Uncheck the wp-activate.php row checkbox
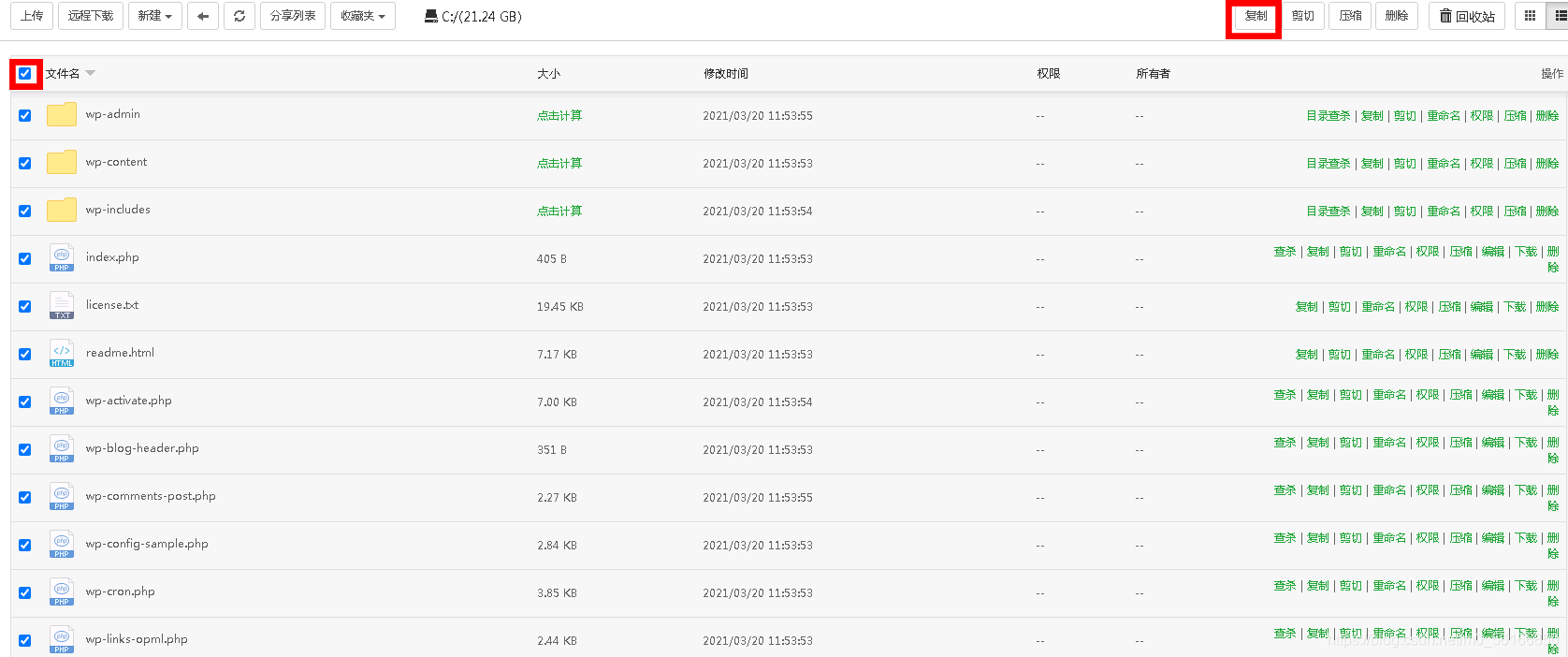Image resolution: width=1568 pixels, height=657 pixels. pos(25,401)
